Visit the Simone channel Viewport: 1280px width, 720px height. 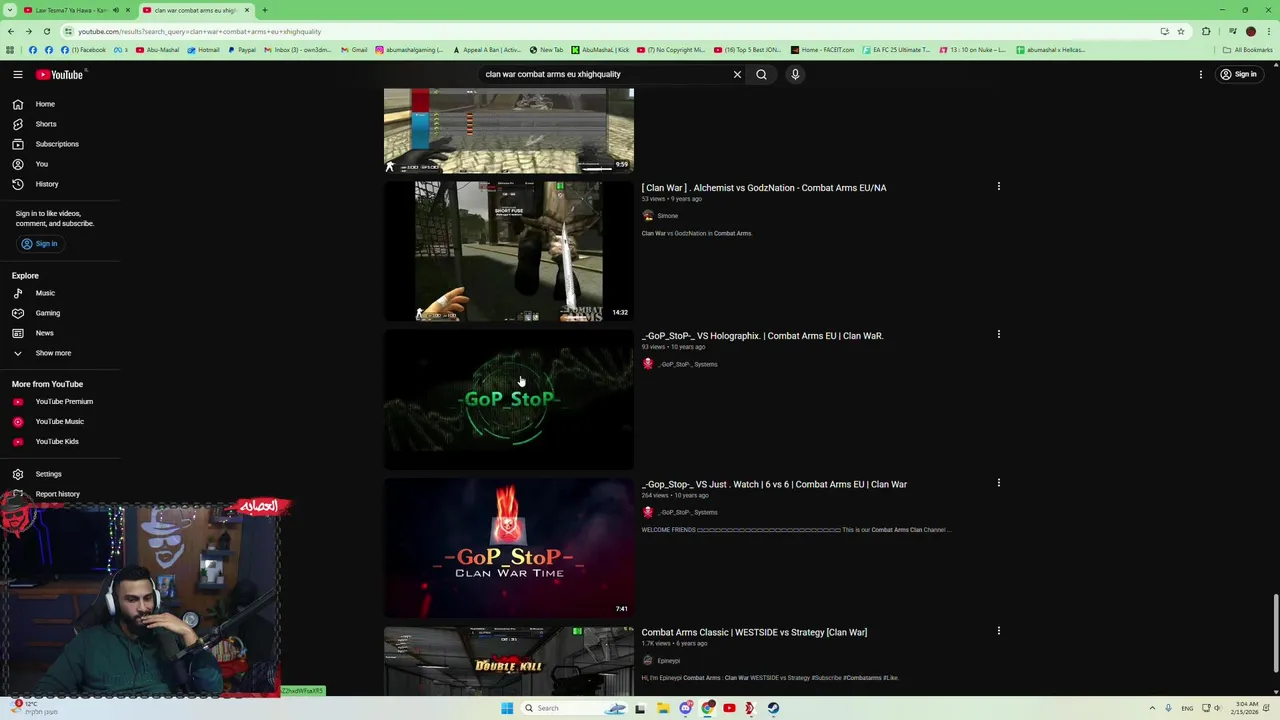pyautogui.click(x=667, y=216)
